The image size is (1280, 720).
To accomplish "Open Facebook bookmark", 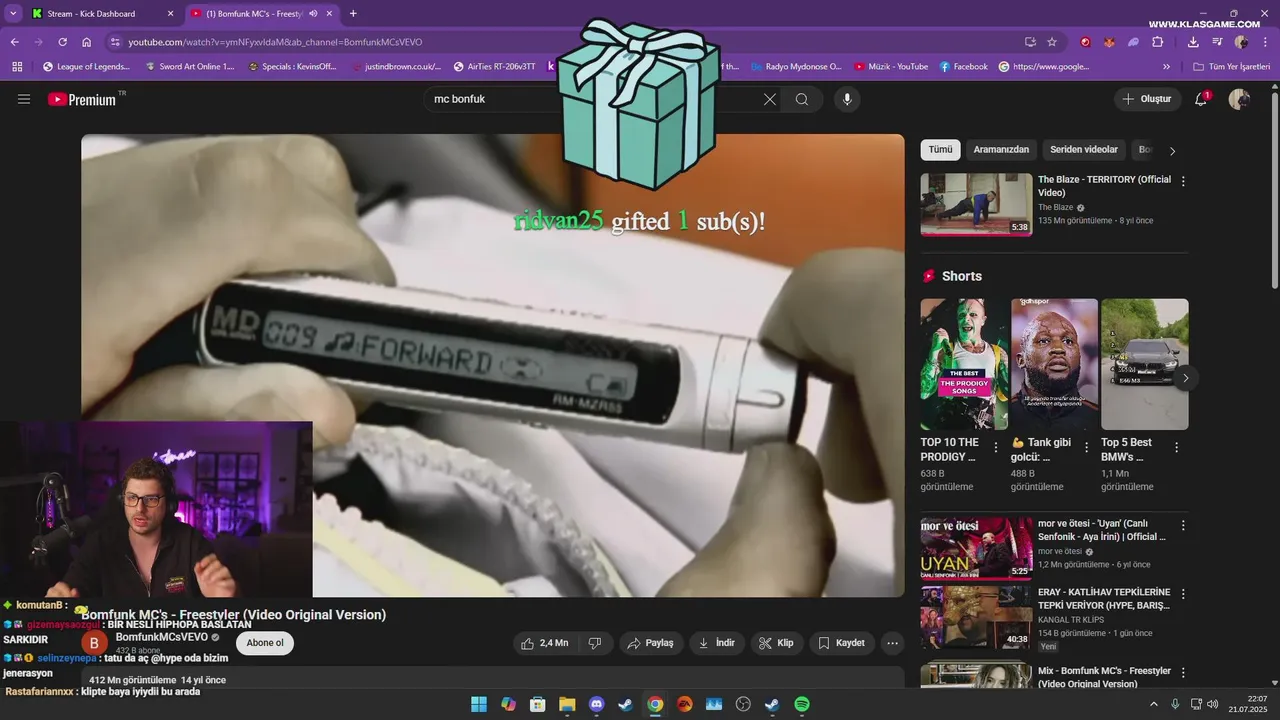I will coord(963,67).
